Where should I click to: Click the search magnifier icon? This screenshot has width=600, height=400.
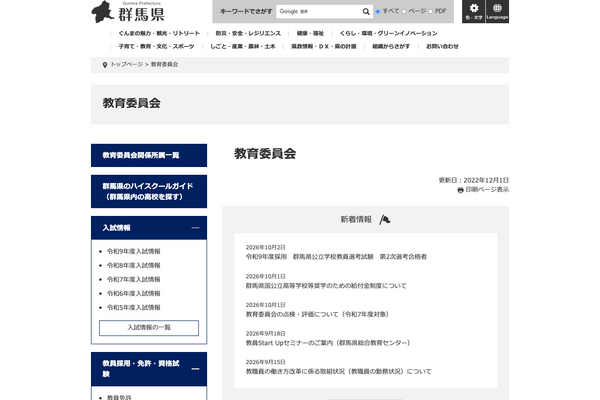[366, 12]
